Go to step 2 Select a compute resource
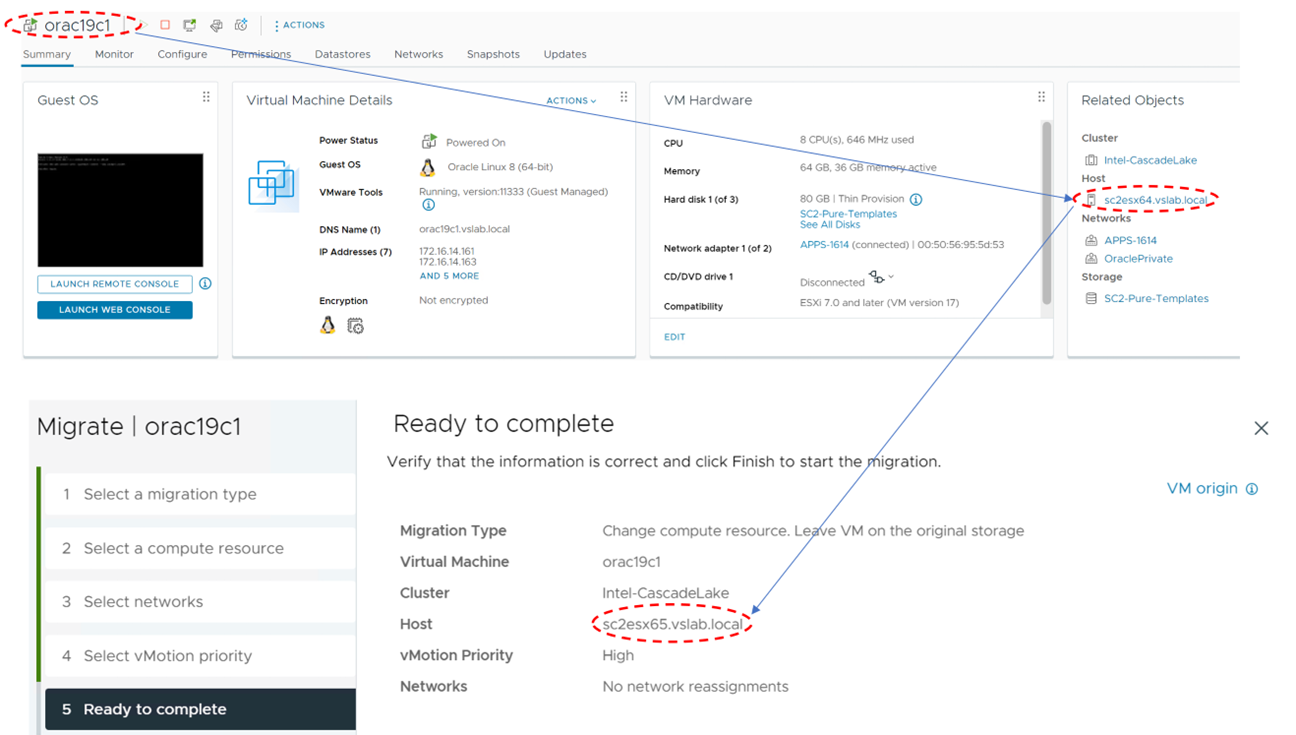The image size is (1296, 735). [200, 548]
